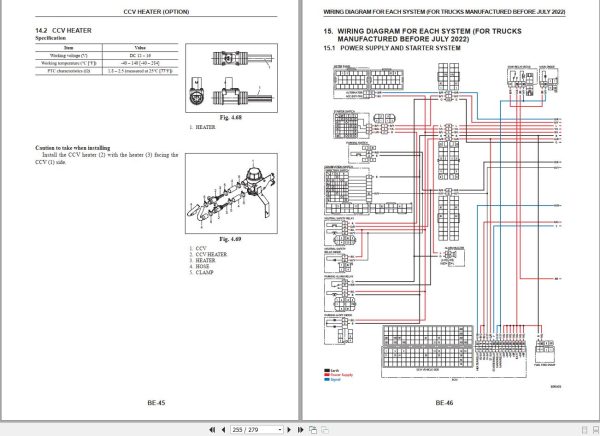Click the Fig. 4.69 caption
600x436 pixels.
[x=230, y=239]
